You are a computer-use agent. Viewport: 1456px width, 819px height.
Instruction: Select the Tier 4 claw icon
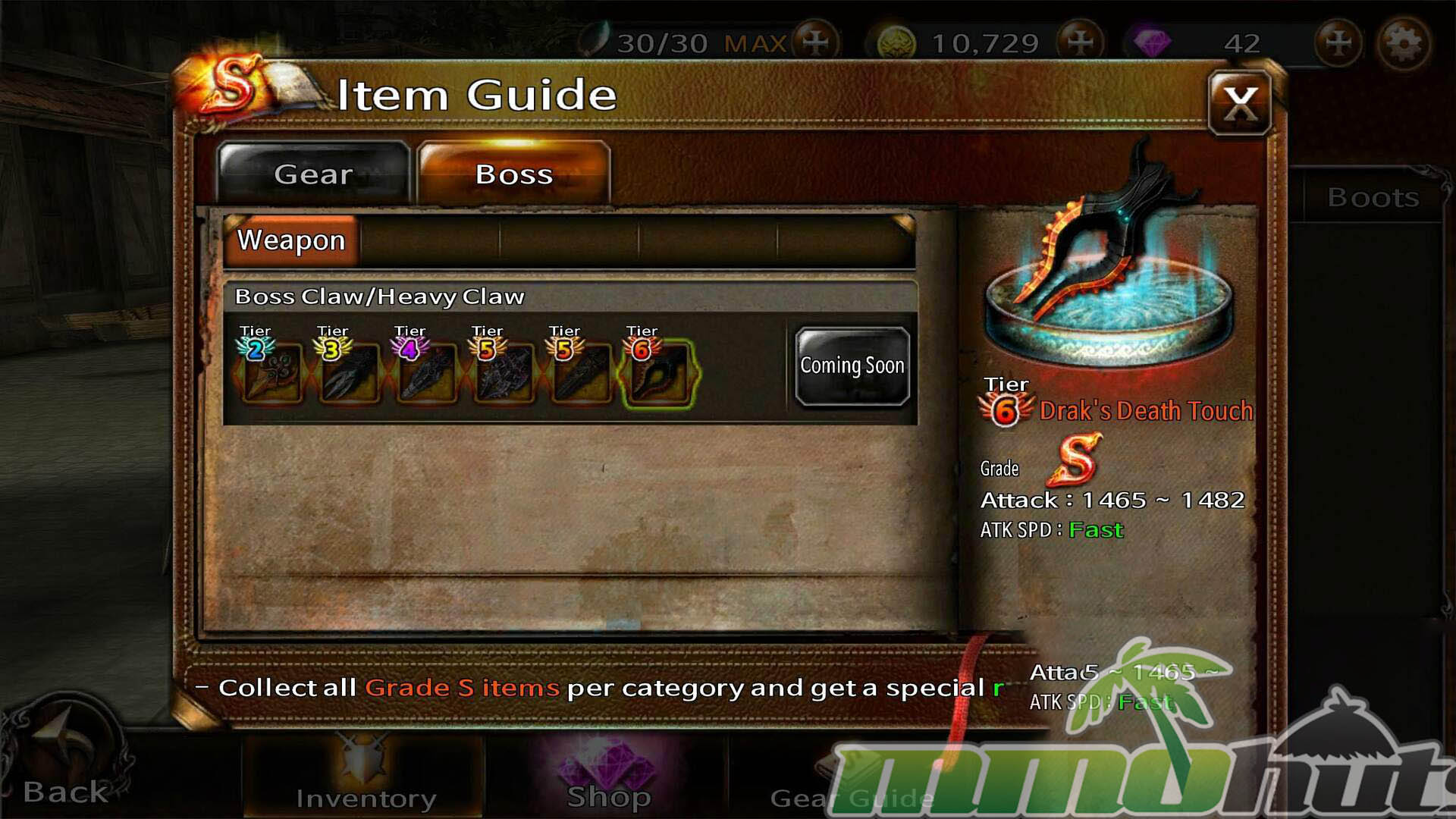pyautogui.click(x=426, y=372)
